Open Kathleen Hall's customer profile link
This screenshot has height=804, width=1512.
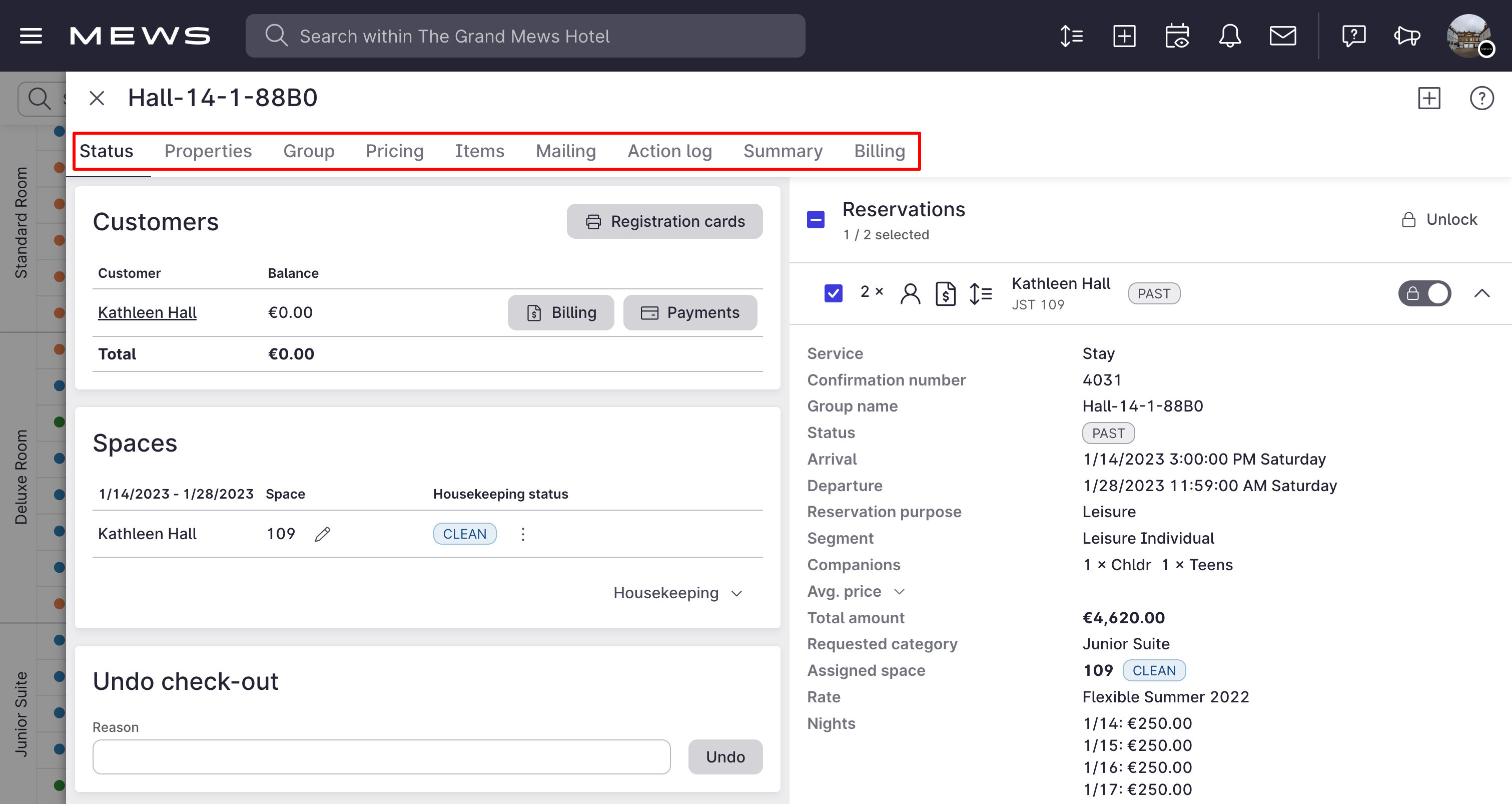(x=147, y=312)
